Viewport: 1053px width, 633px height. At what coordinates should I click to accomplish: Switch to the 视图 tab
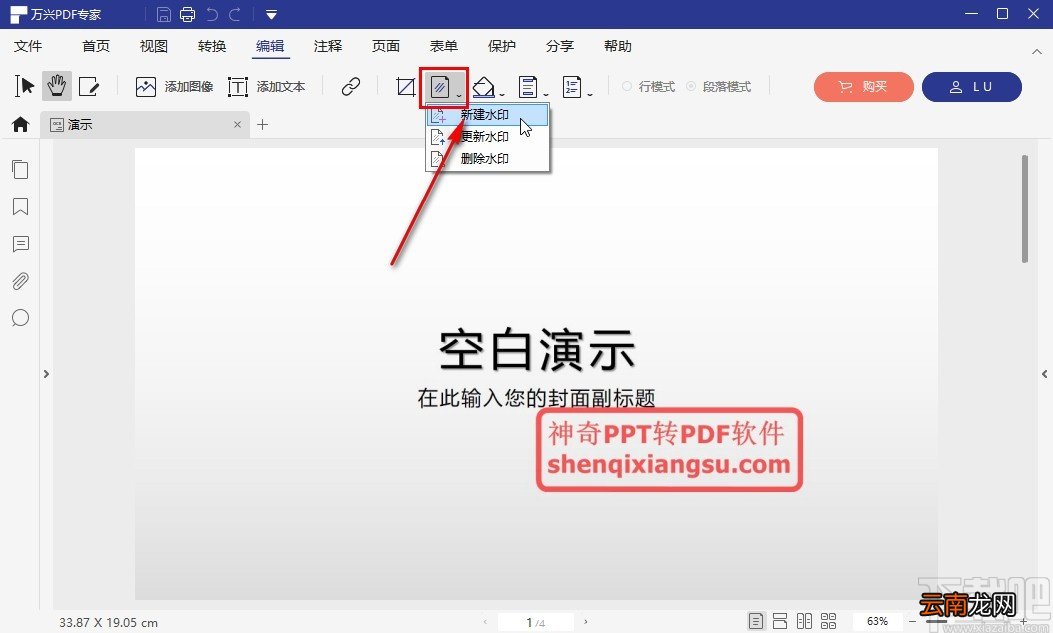[154, 46]
